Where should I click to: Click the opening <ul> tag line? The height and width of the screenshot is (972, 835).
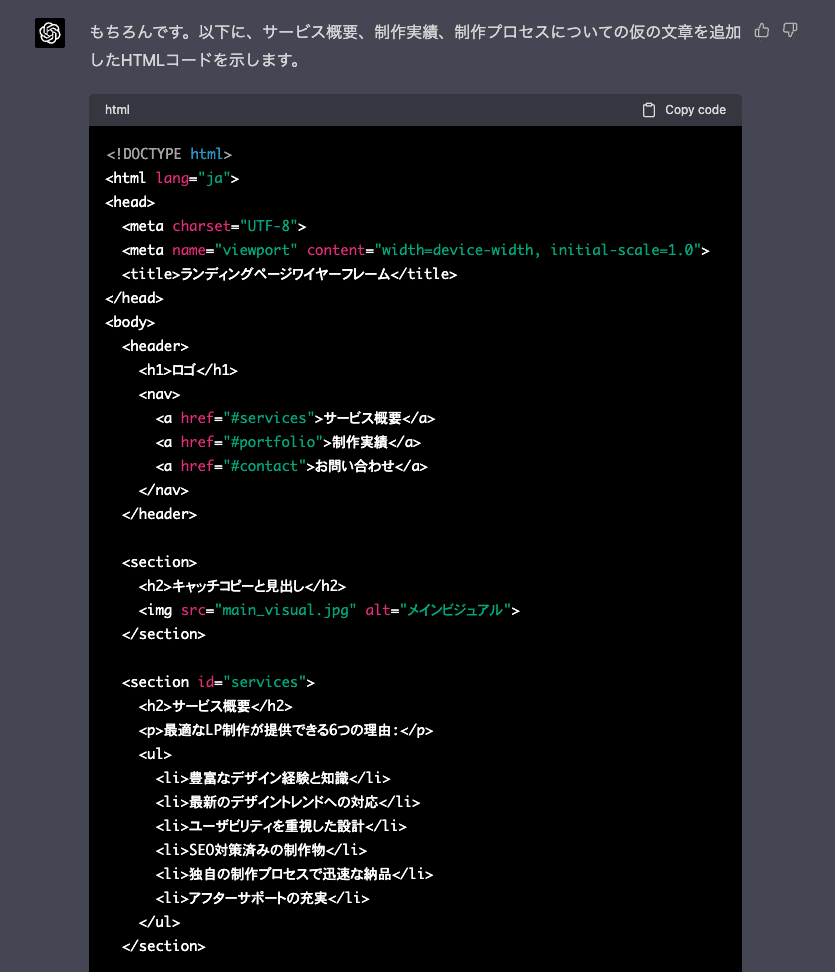coord(155,754)
